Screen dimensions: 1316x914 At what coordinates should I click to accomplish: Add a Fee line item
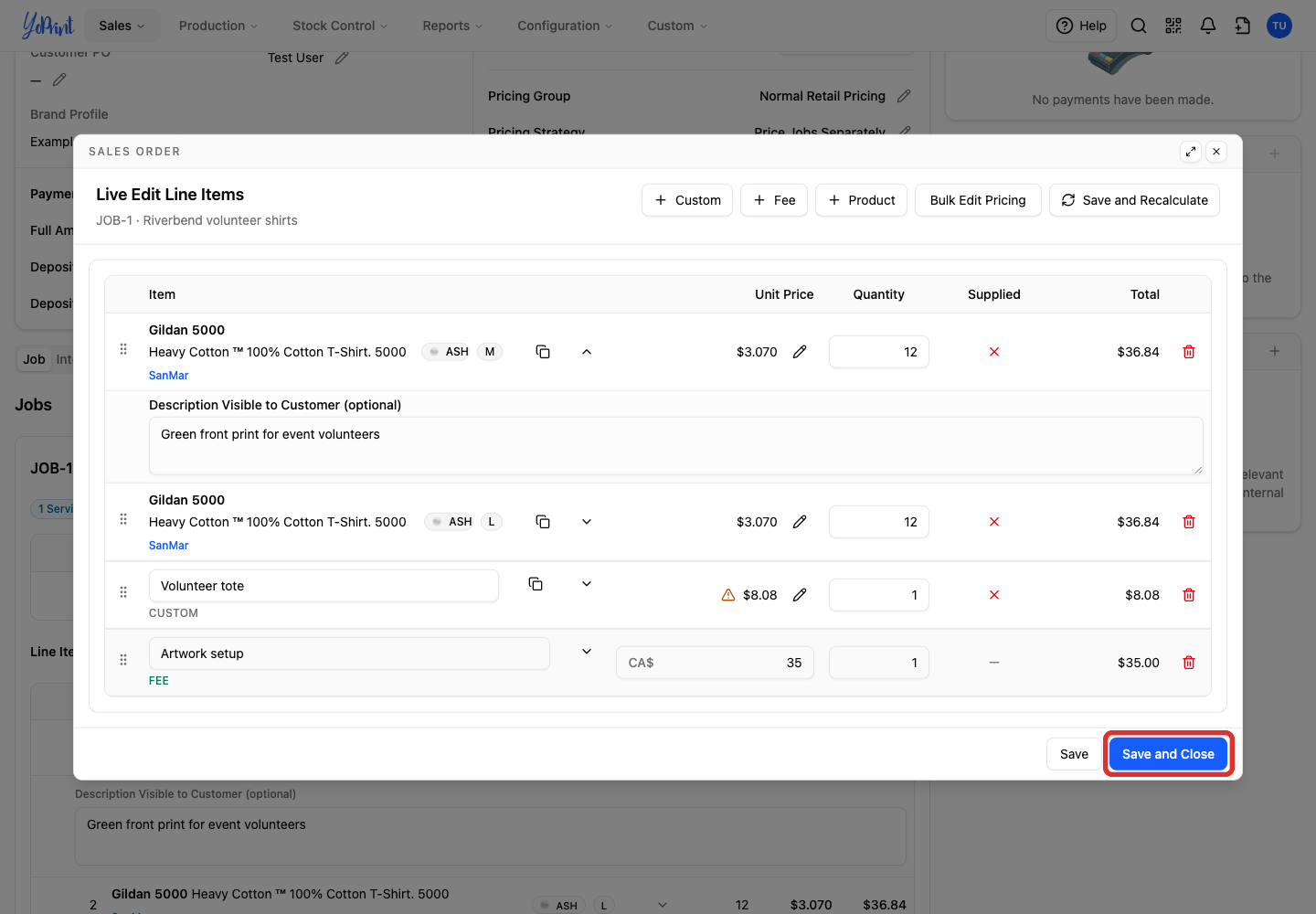click(774, 200)
